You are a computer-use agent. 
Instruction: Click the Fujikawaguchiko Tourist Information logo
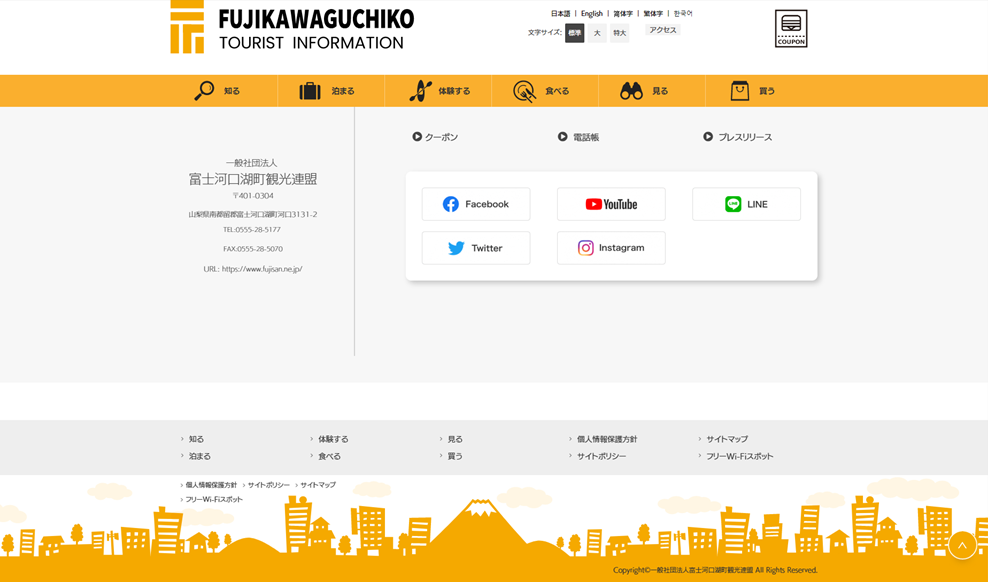point(292,28)
